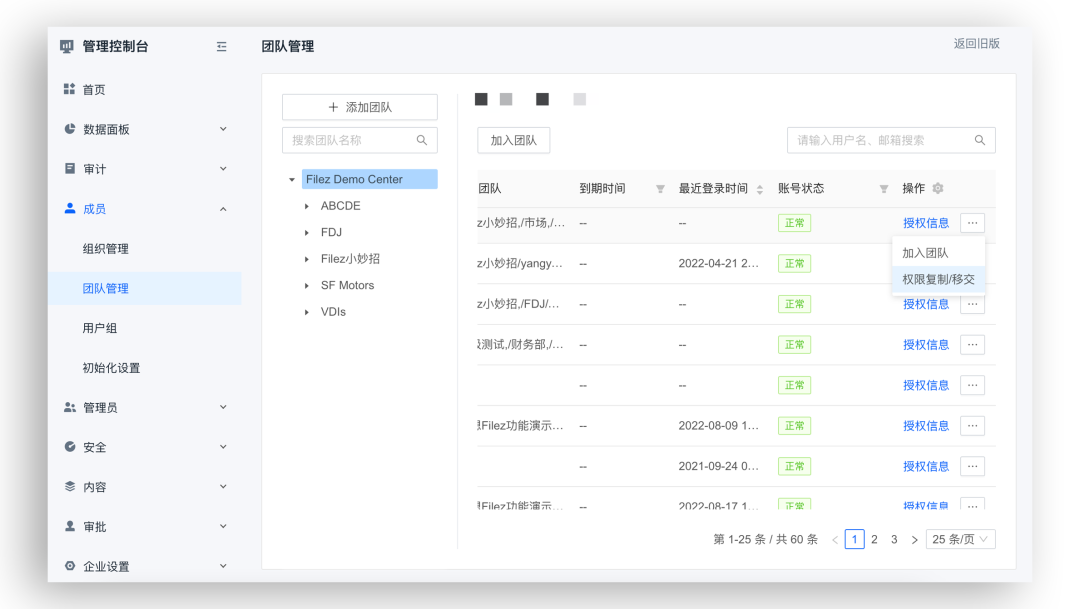This screenshot has width=1080, height=609.
Task: Open the 账号状态 column filter icon
Action: [883, 189]
